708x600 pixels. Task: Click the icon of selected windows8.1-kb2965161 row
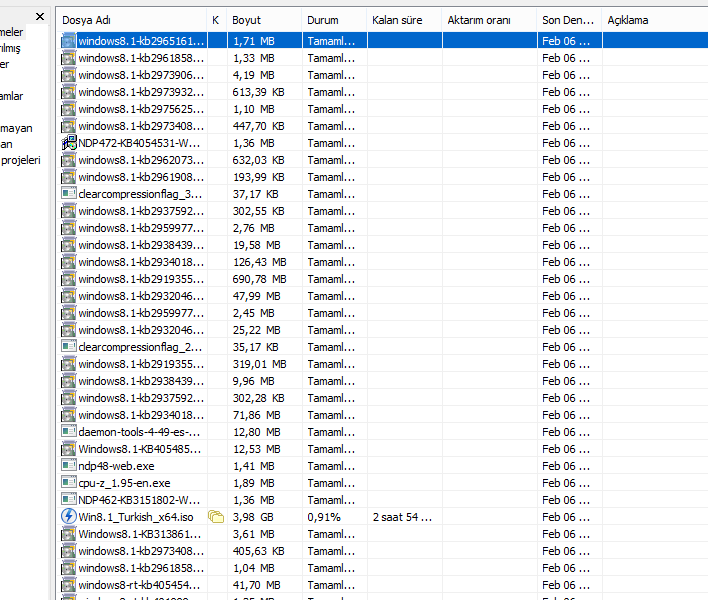[69, 41]
